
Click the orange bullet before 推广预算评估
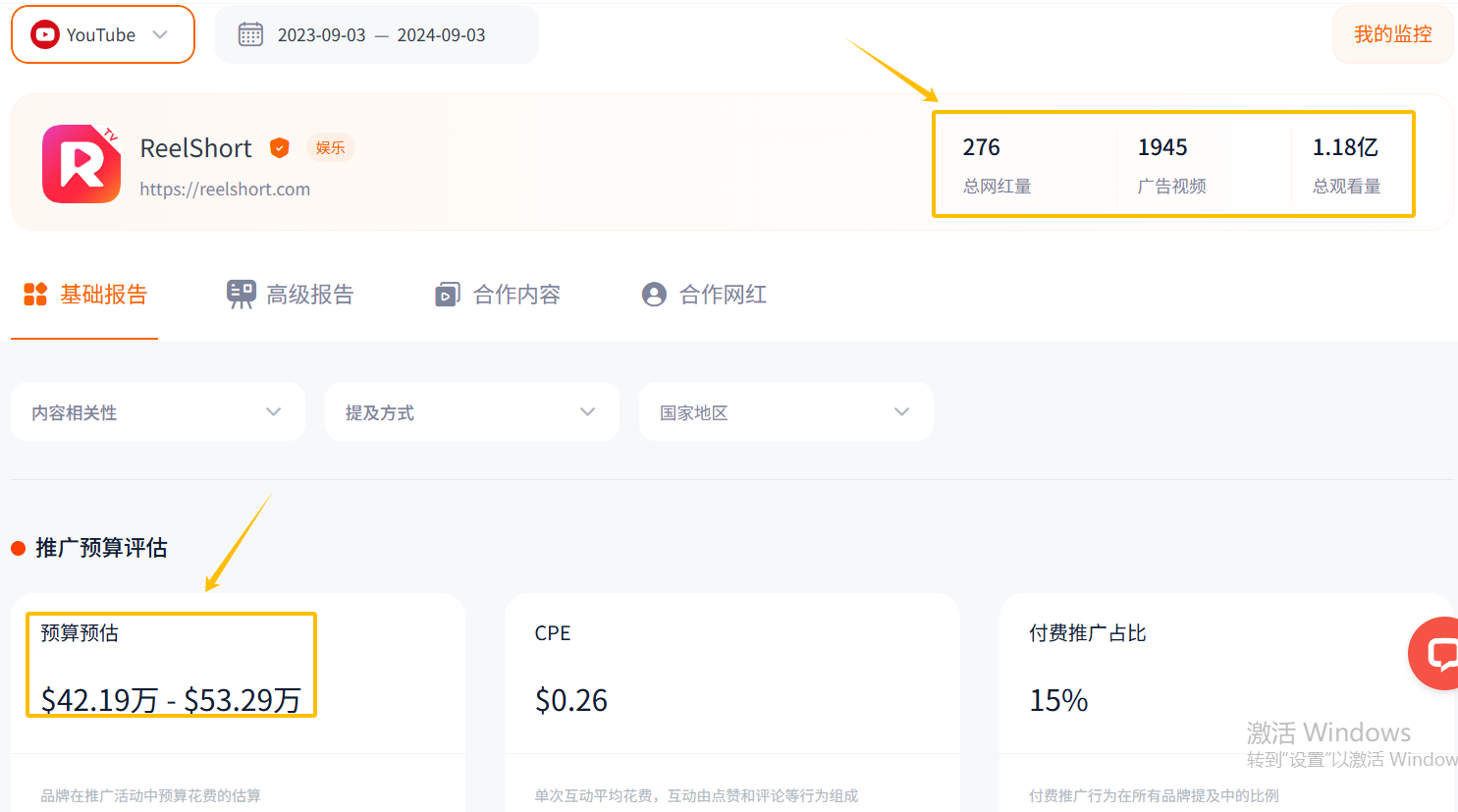click(x=19, y=549)
